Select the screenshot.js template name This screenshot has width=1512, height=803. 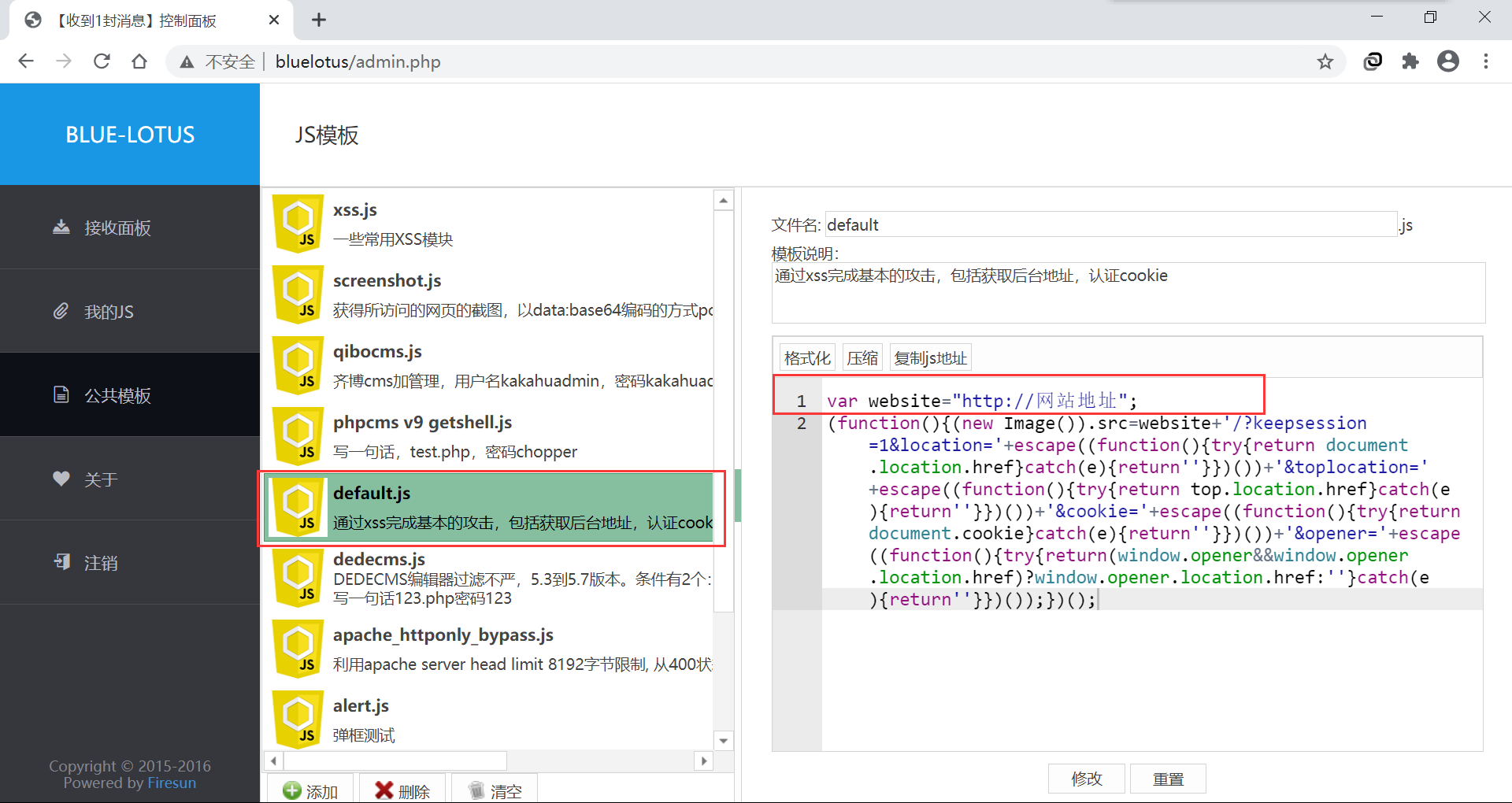387,280
